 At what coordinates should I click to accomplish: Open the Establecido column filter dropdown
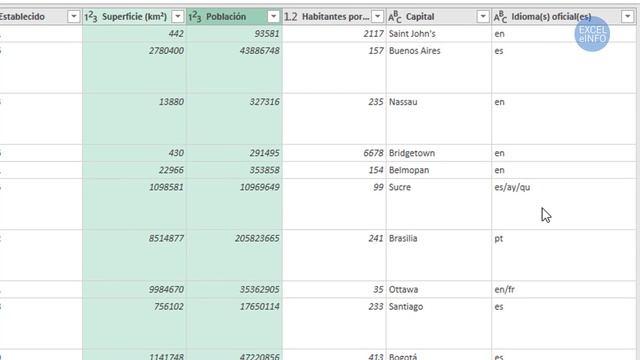click(73, 17)
